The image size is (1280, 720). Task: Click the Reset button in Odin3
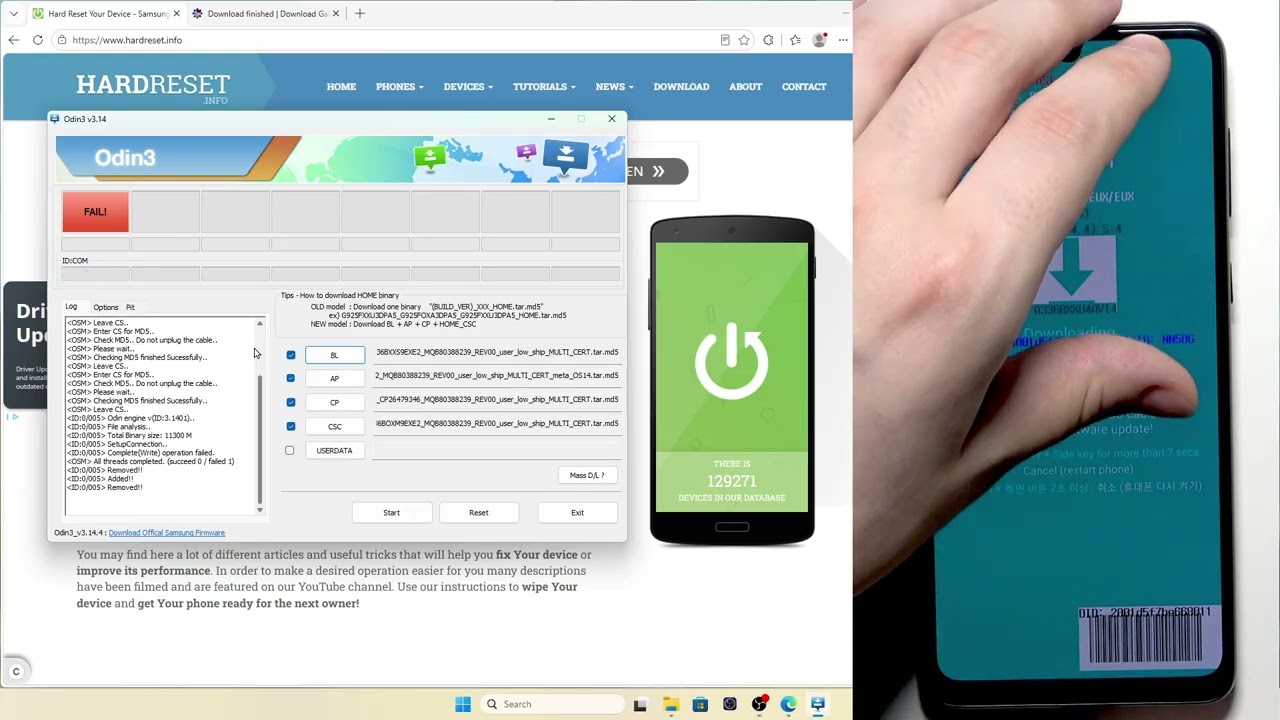click(x=479, y=513)
